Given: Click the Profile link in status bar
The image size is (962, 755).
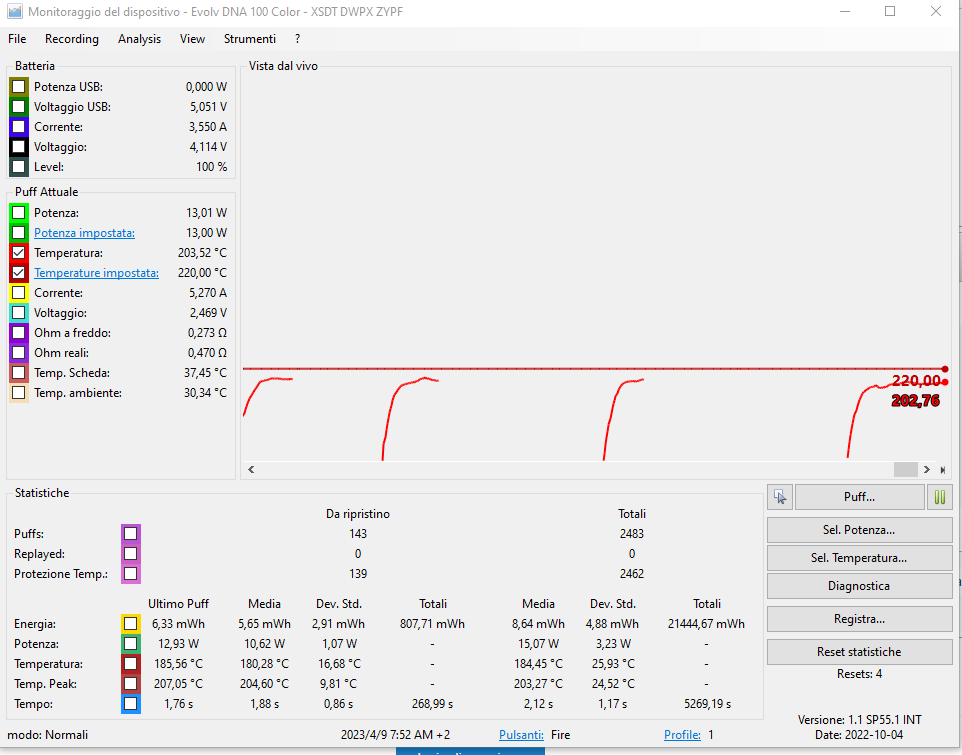Looking at the screenshot, I should click(x=682, y=735).
